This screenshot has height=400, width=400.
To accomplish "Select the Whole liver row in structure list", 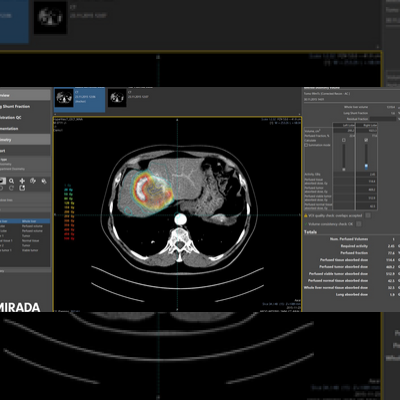I will pyautogui.click(x=25, y=221).
